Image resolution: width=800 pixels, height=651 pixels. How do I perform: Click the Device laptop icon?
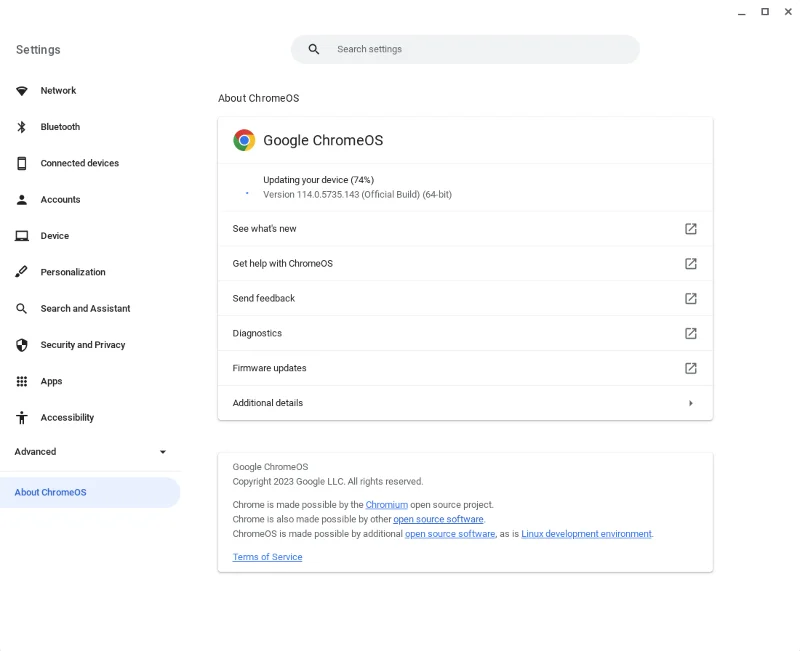coord(21,235)
